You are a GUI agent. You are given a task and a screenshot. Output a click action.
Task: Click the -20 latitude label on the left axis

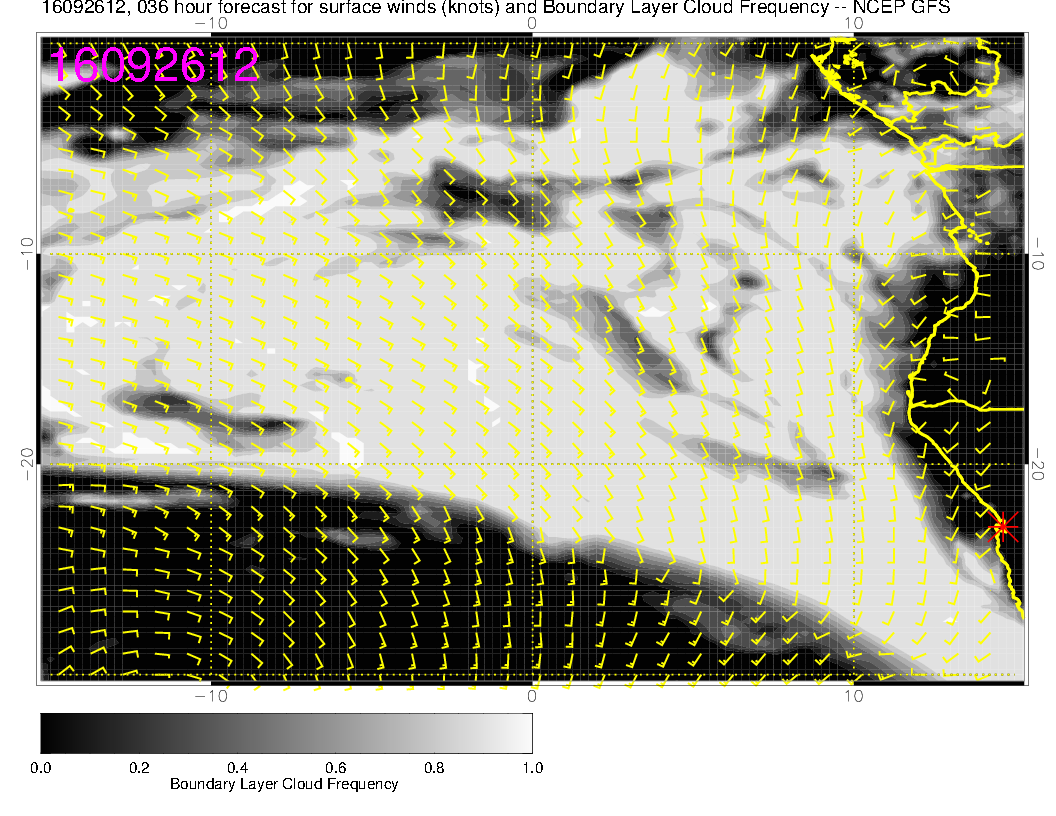pos(28,463)
